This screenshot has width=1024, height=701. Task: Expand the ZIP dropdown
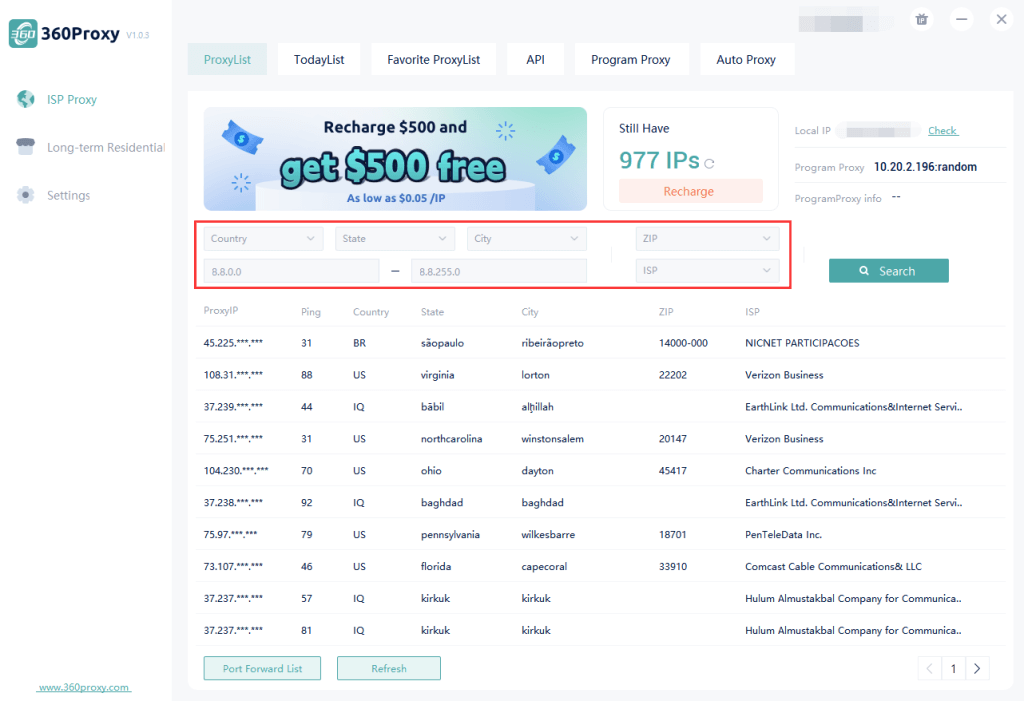[707, 238]
